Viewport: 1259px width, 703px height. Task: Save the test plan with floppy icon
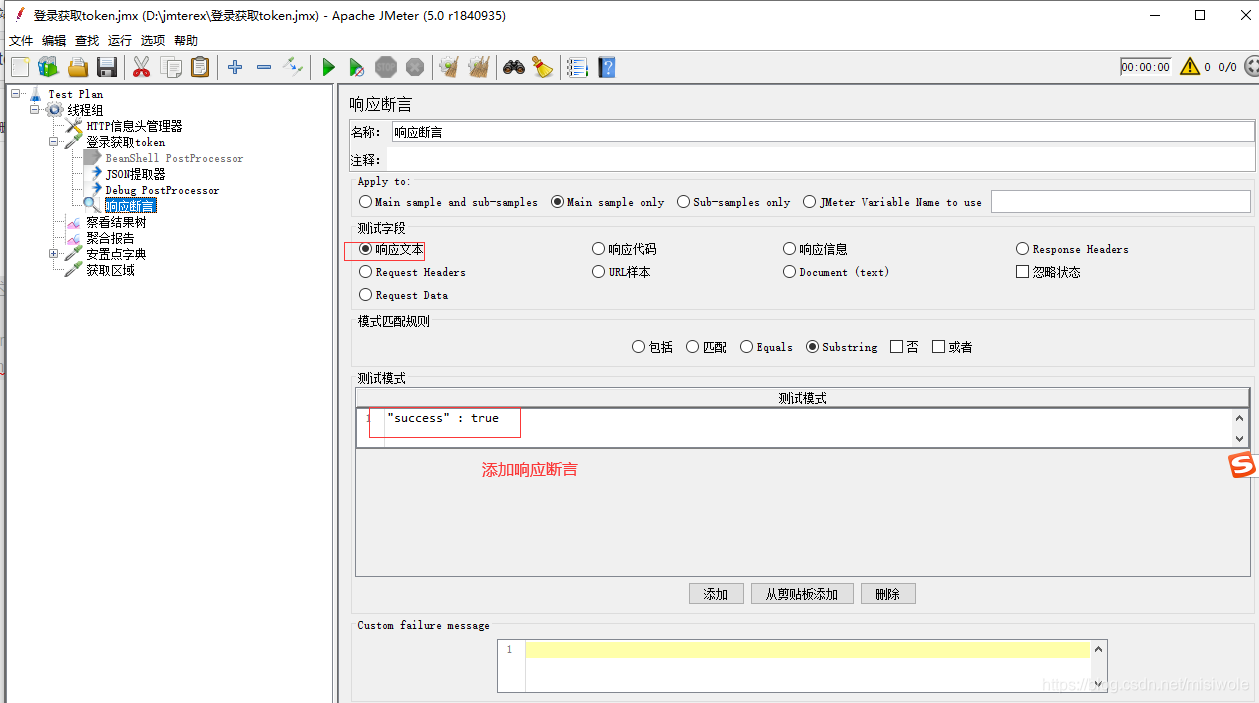point(107,67)
